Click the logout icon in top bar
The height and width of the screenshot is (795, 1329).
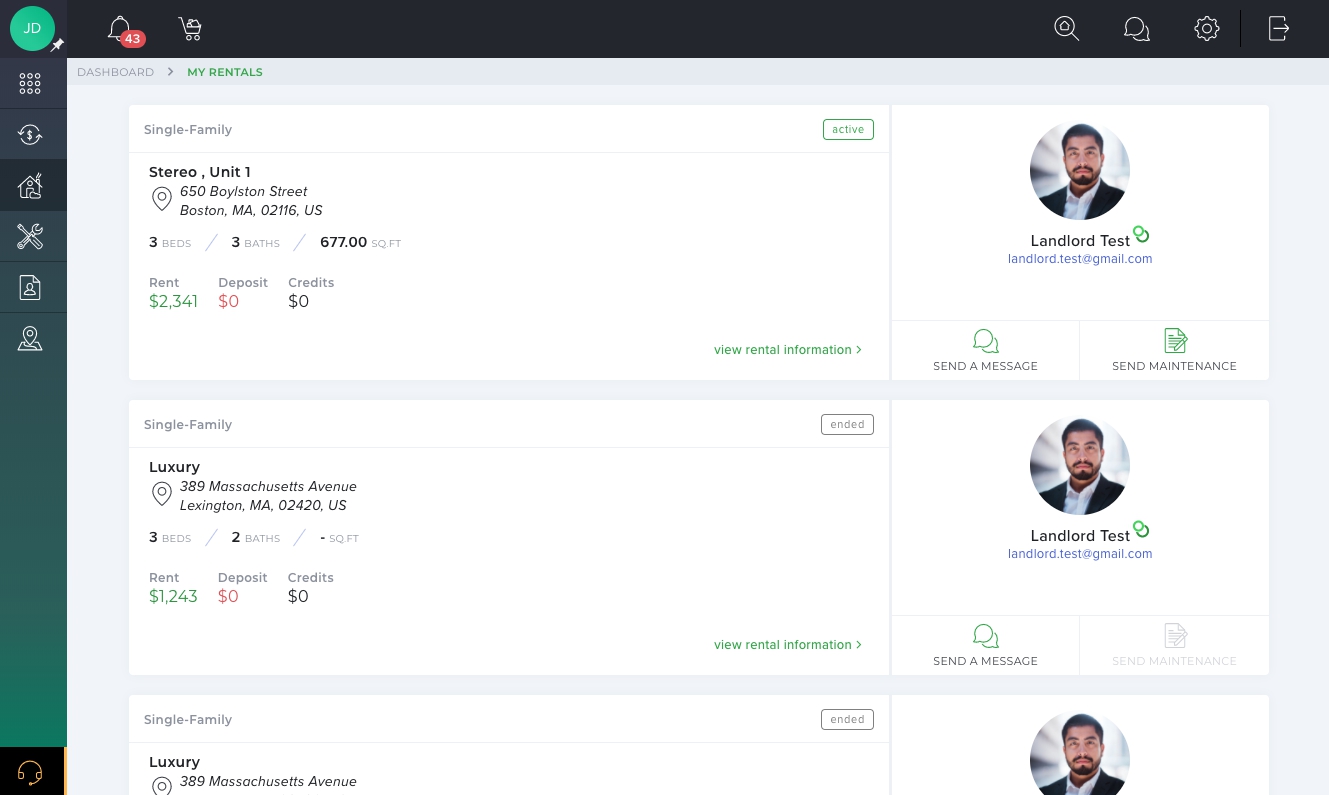tap(1279, 29)
